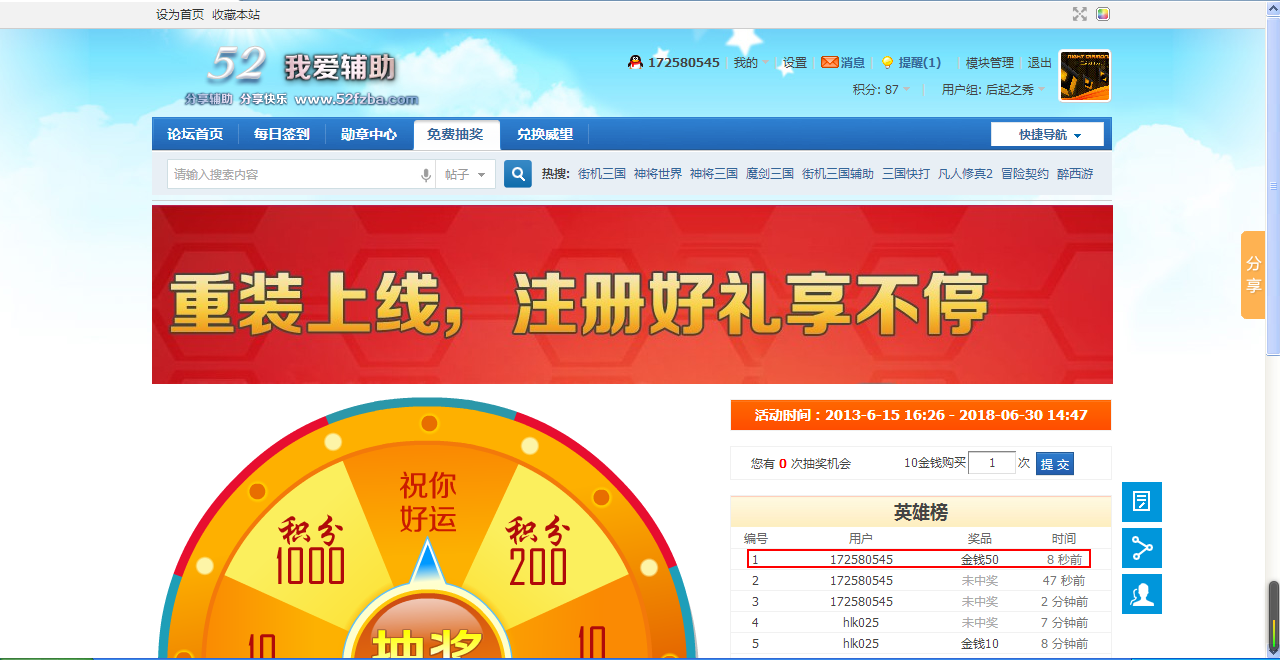Screen dimensions: 1280x660
Task: Click the blue search magnifier button
Action: (x=517, y=174)
